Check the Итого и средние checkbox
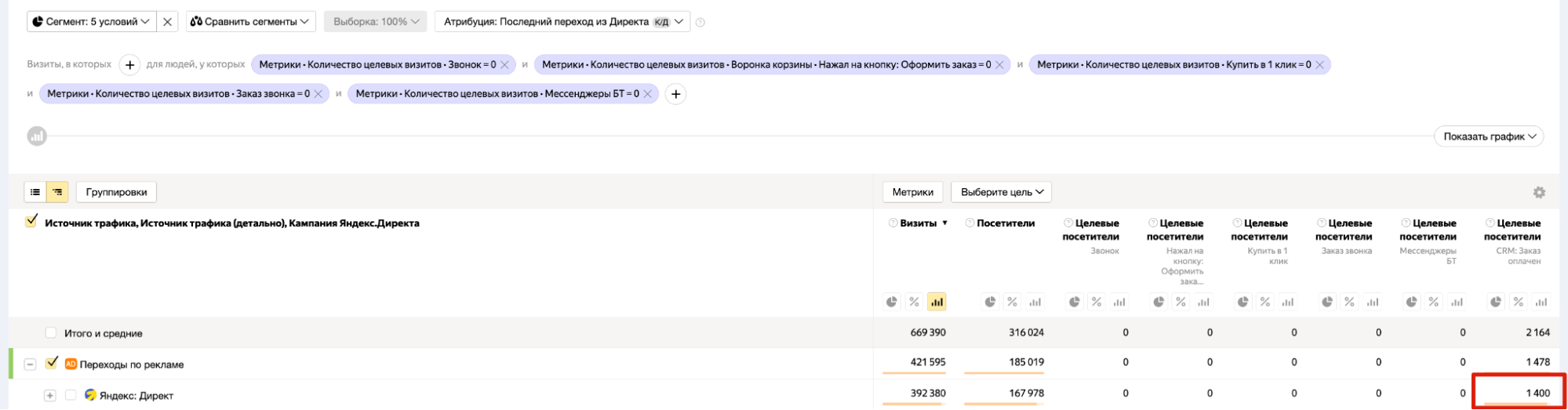 51,333
